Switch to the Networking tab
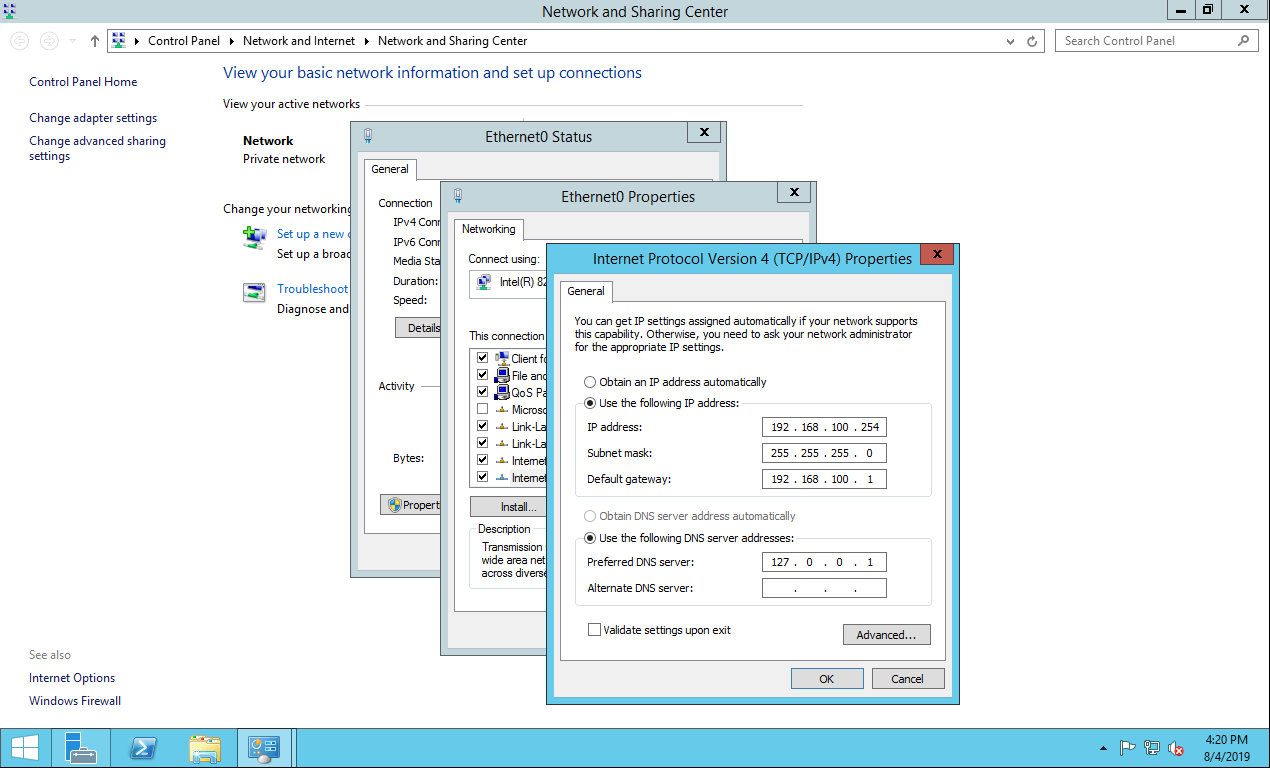The width and height of the screenshot is (1270, 768). tap(488, 229)
